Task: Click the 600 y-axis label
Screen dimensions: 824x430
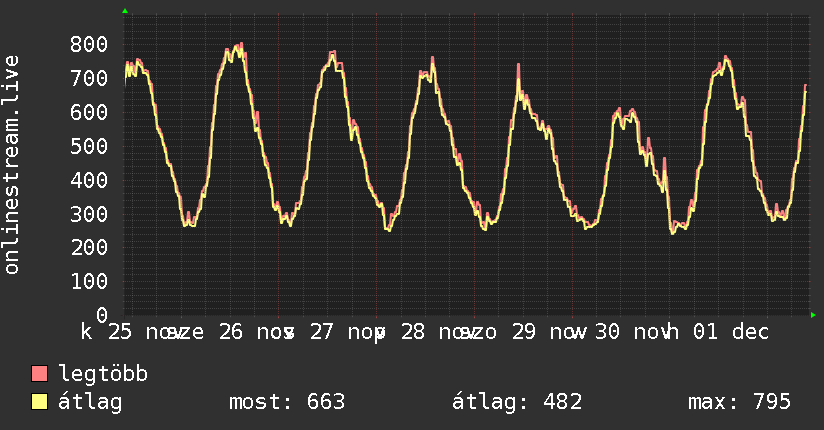Action: pyautogui.click(x=89, y=112)
